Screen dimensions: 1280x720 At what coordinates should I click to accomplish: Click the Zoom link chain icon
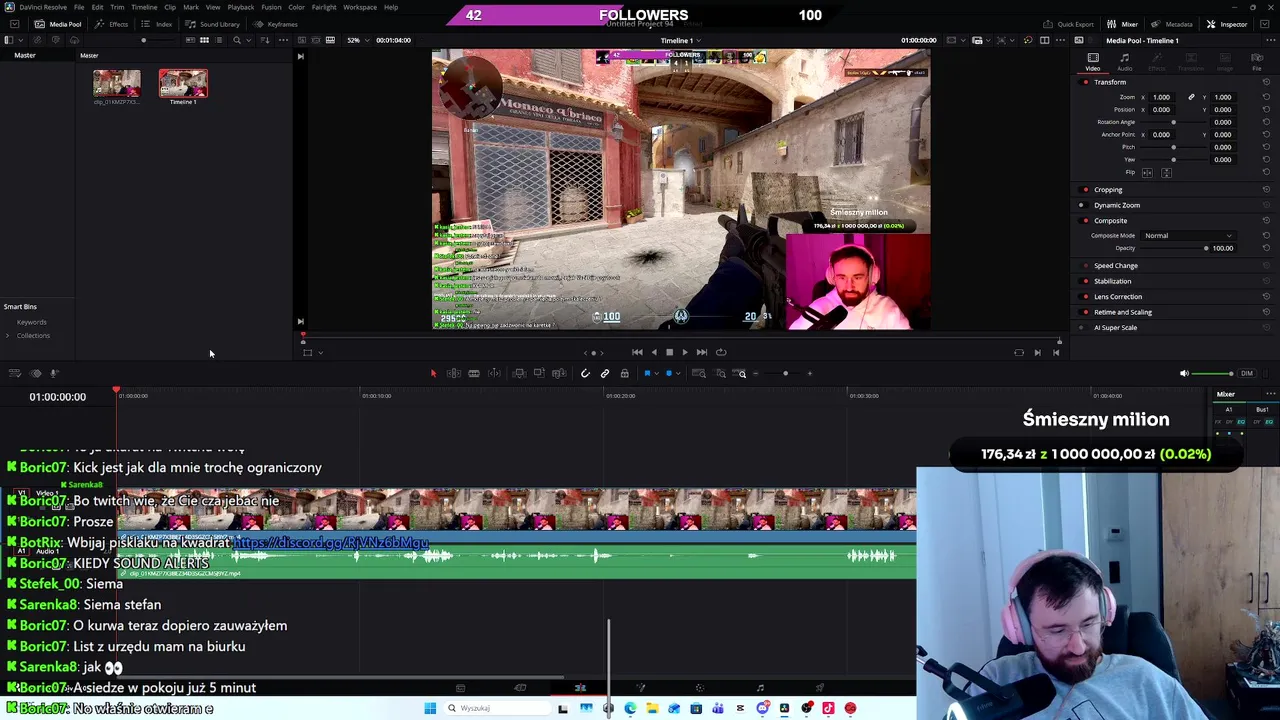[1191, 97]
